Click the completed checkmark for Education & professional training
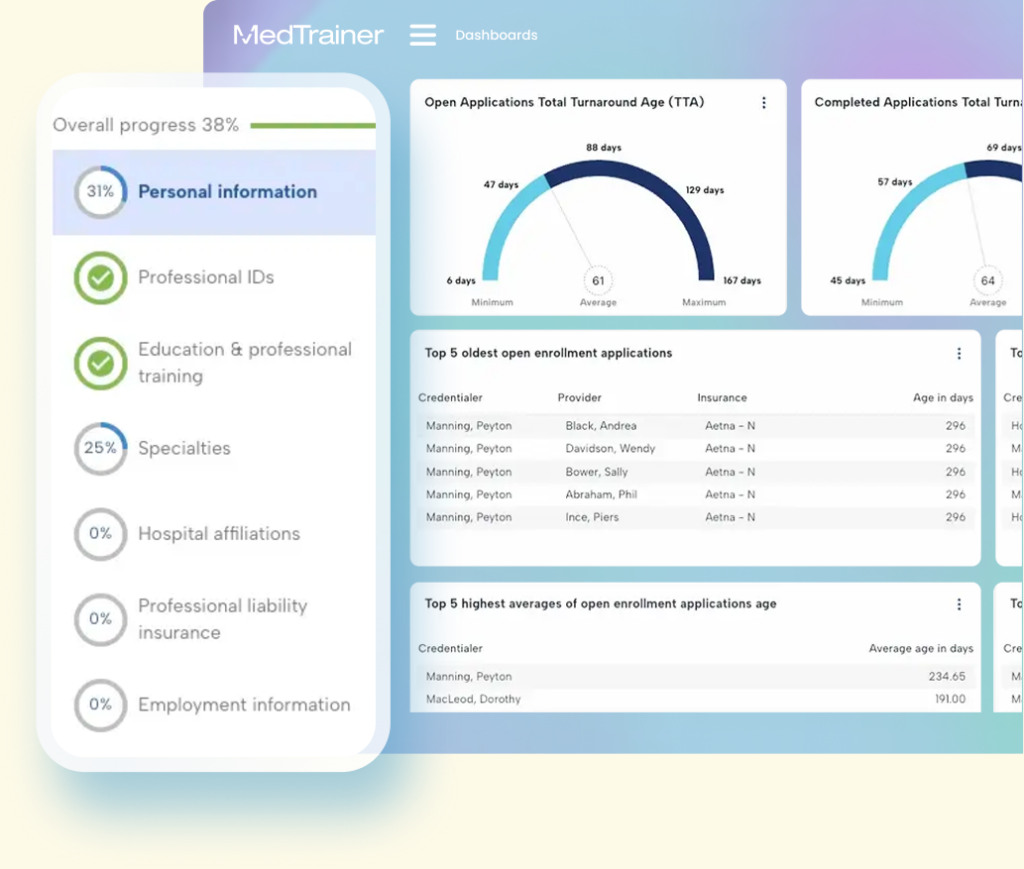Screen dimensions: 1024x869 click(100, 363)
